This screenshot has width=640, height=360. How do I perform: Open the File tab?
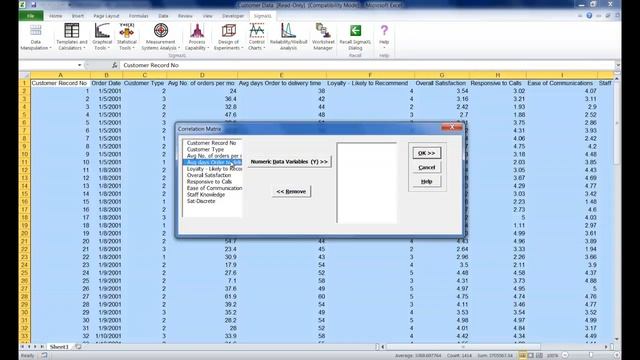(x=31, y=16)
